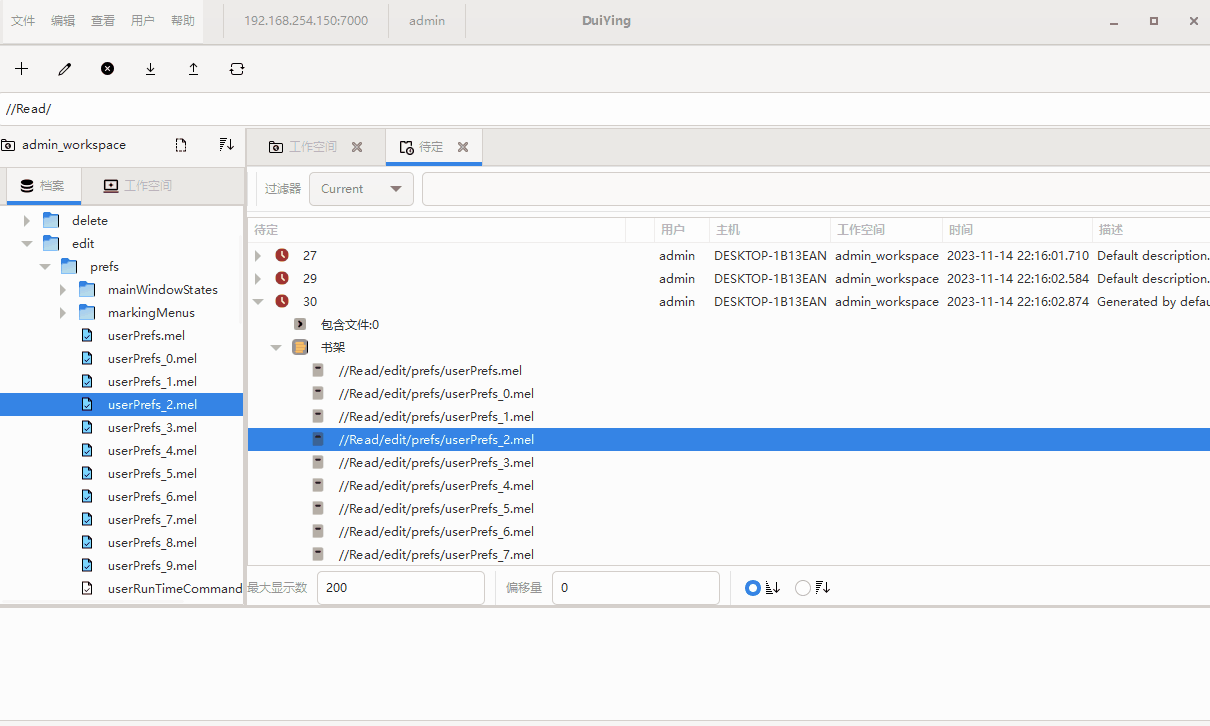Click the refresh sync toolbar icon
Image resolution: width=1210 pixels, height=726 pixels.
pyautogui.click(x=236, y=69)
